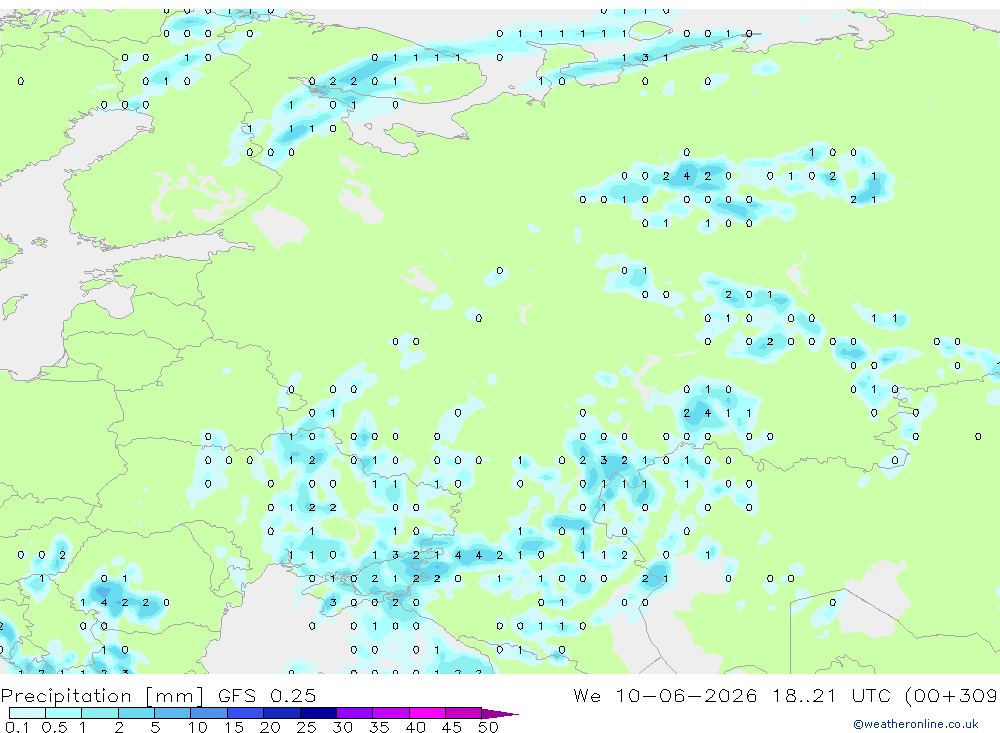Click the '10' legend scale label
1000x733 pixels.
(x=197, y=727)
